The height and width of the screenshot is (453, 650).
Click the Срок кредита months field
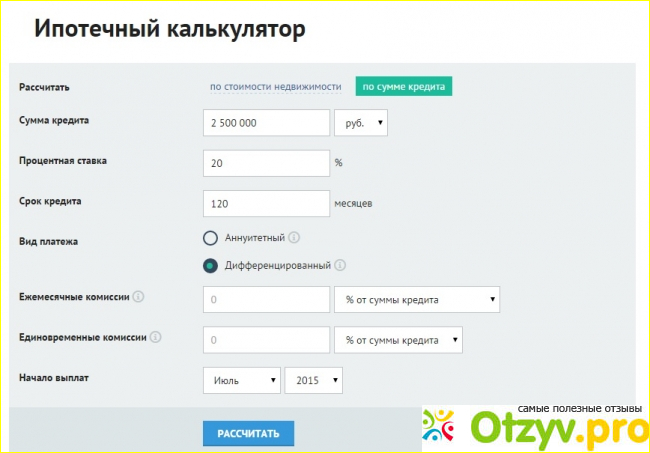[265, 203]
